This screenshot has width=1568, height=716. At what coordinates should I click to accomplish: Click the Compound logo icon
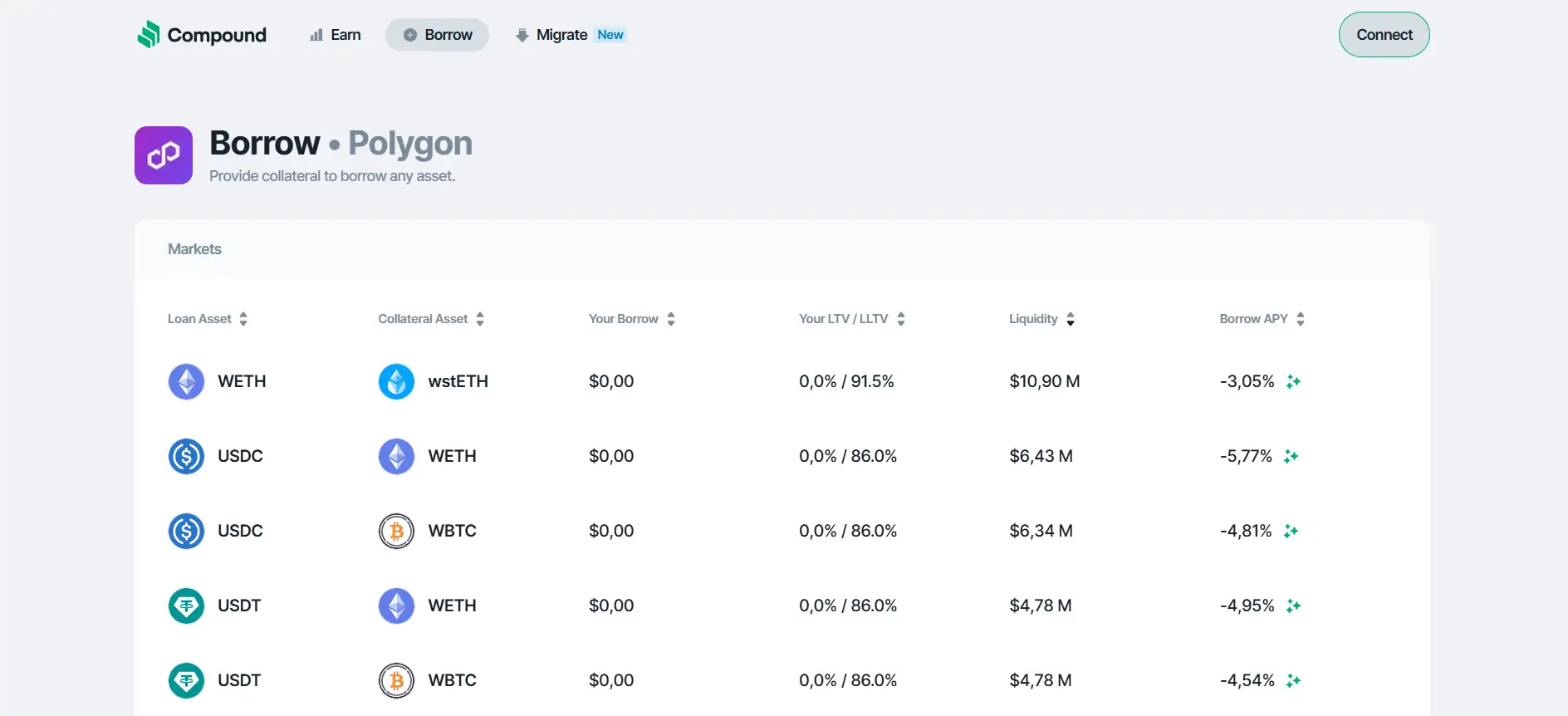tap(149, 35)
